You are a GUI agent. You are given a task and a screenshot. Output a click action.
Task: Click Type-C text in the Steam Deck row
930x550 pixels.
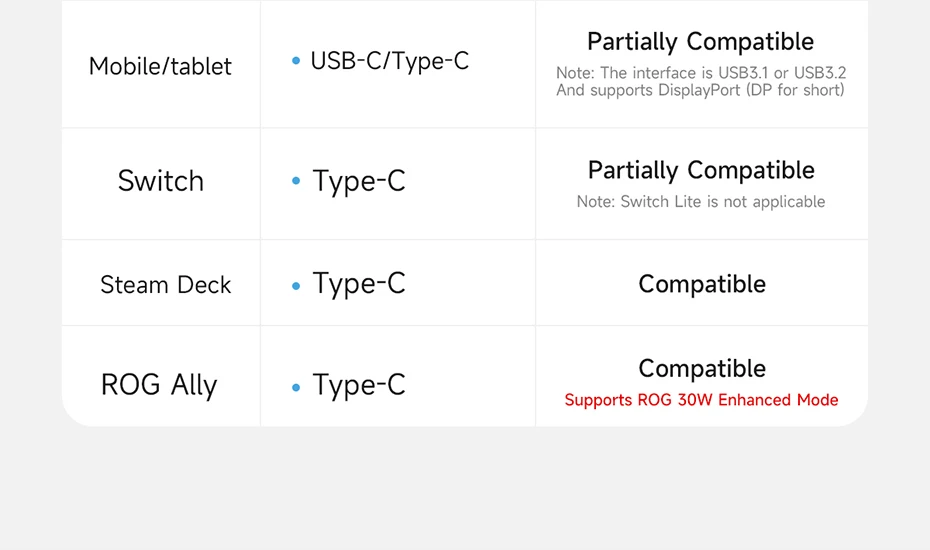point(359,284)
